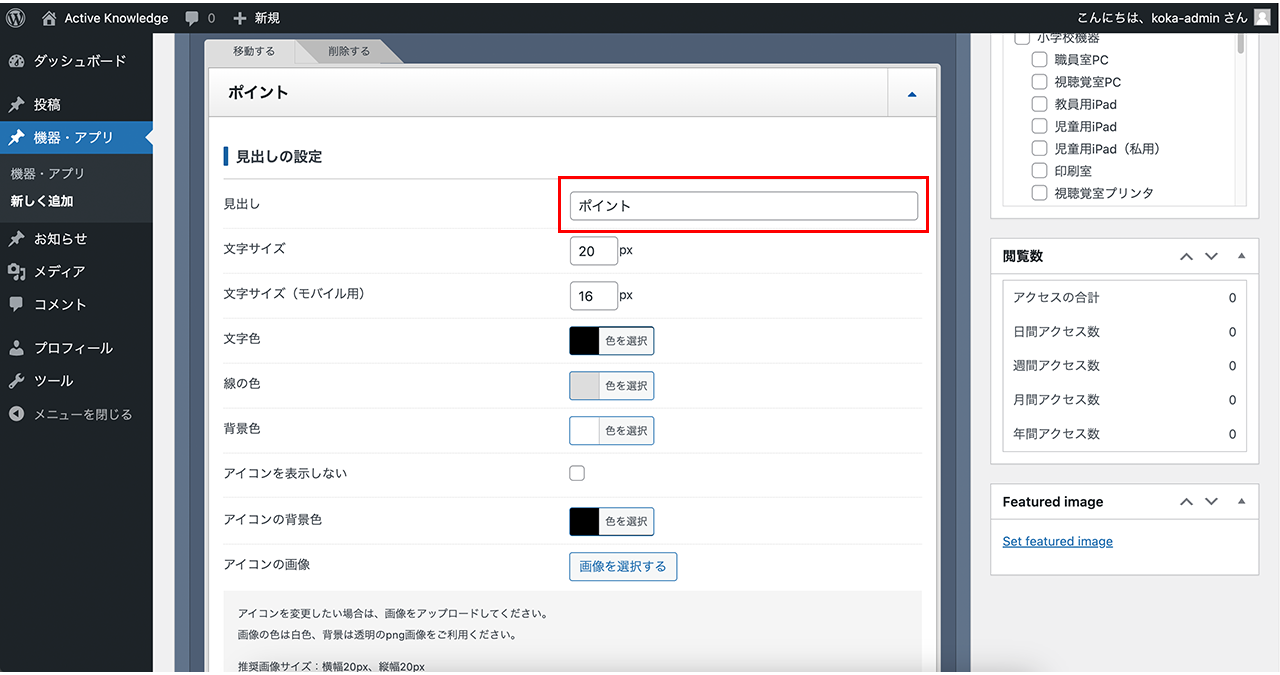This screenshot has height=675, width=1280.
Task: Check the 児童用iPad checkbox
Action: tap(1039, 126)
